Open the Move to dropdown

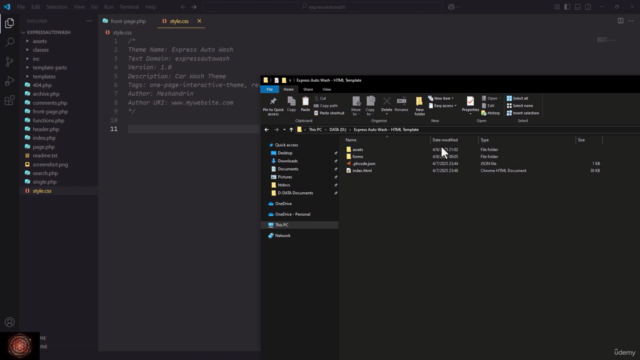point(356,106)
